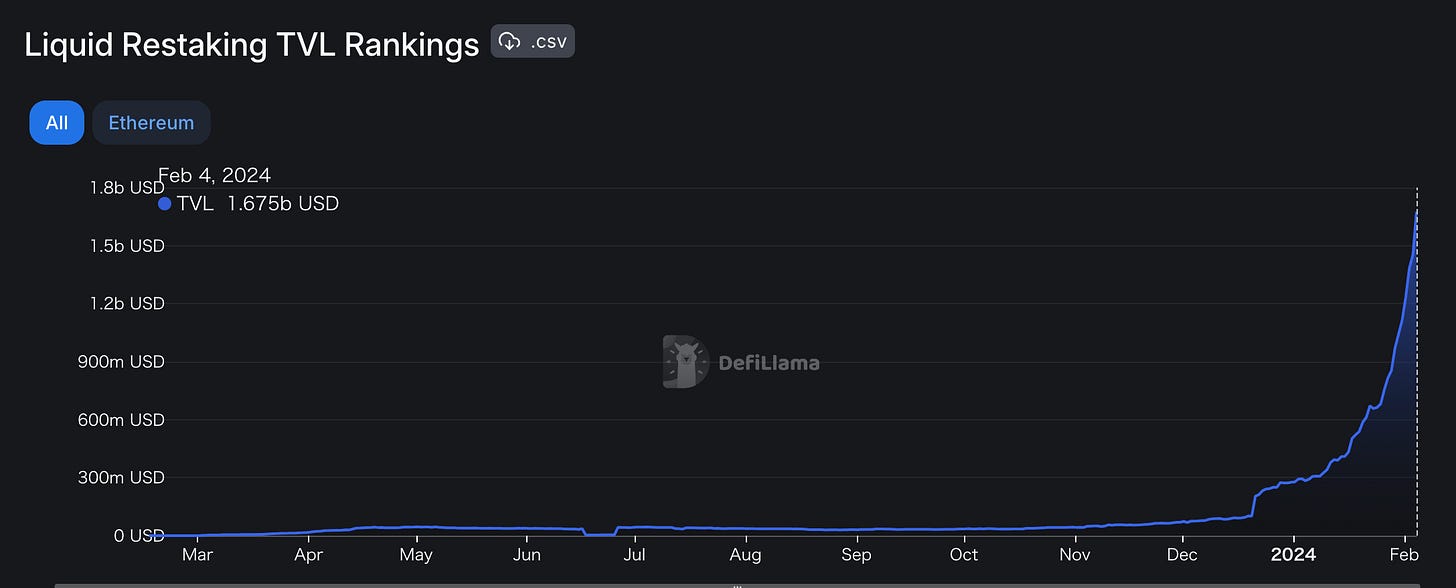Click the Dec label on the time axis
The image size is (1456, 588).
click(x=1182, y=554)
